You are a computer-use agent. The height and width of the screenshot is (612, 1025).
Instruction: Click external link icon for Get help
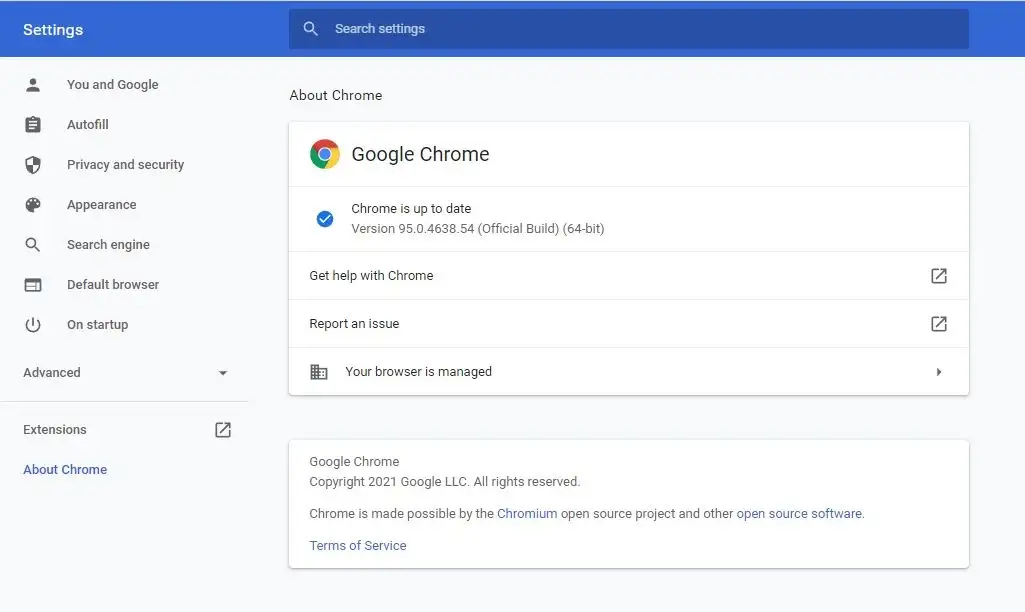coord(939,276)
